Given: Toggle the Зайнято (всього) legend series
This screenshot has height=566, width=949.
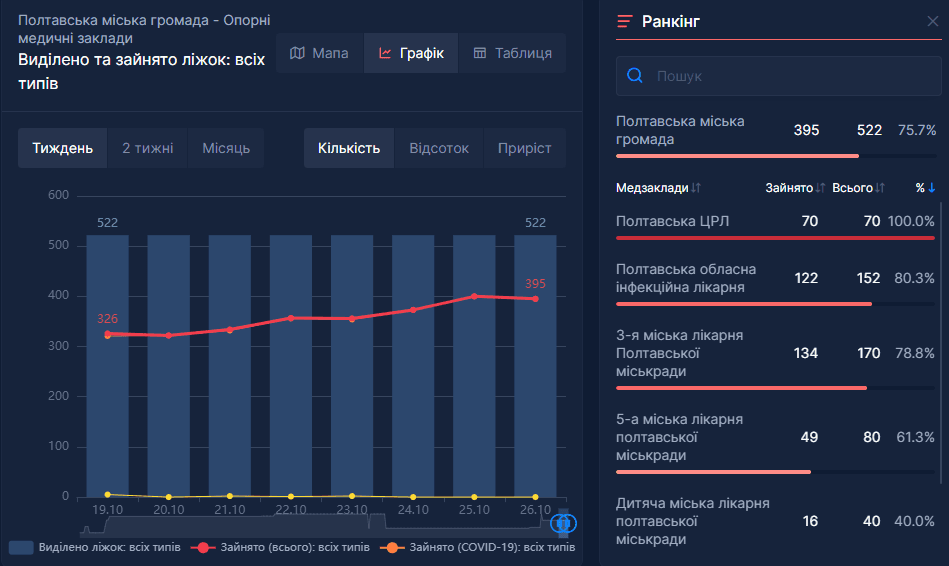Looking at the screenshot, I should (280, 547).
